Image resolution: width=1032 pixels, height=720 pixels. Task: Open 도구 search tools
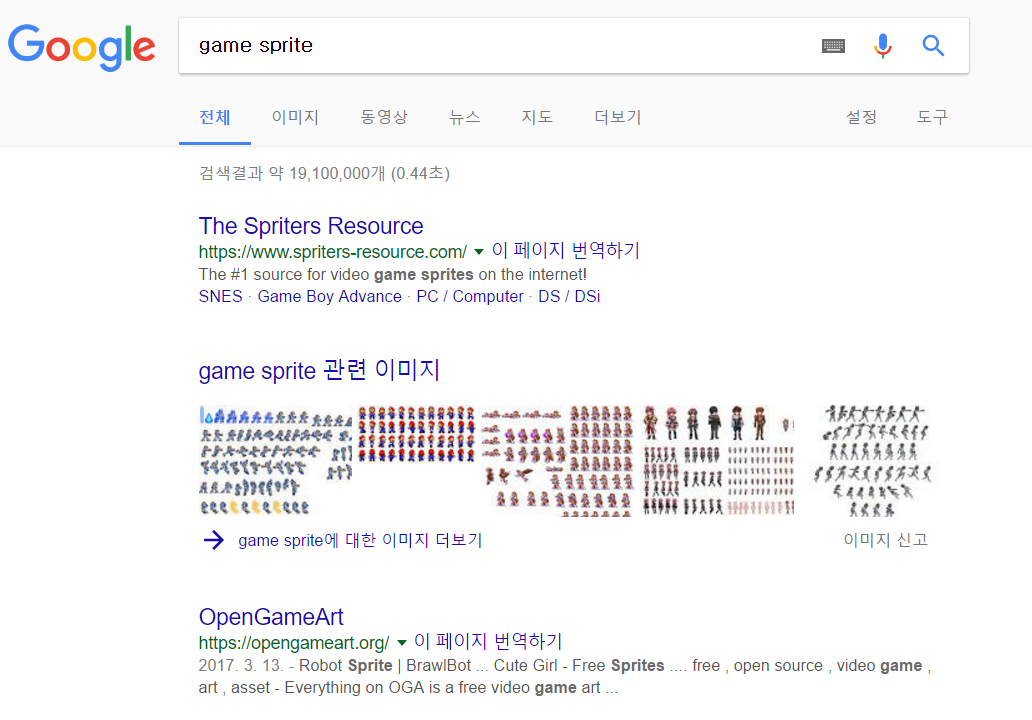[932, 117]
